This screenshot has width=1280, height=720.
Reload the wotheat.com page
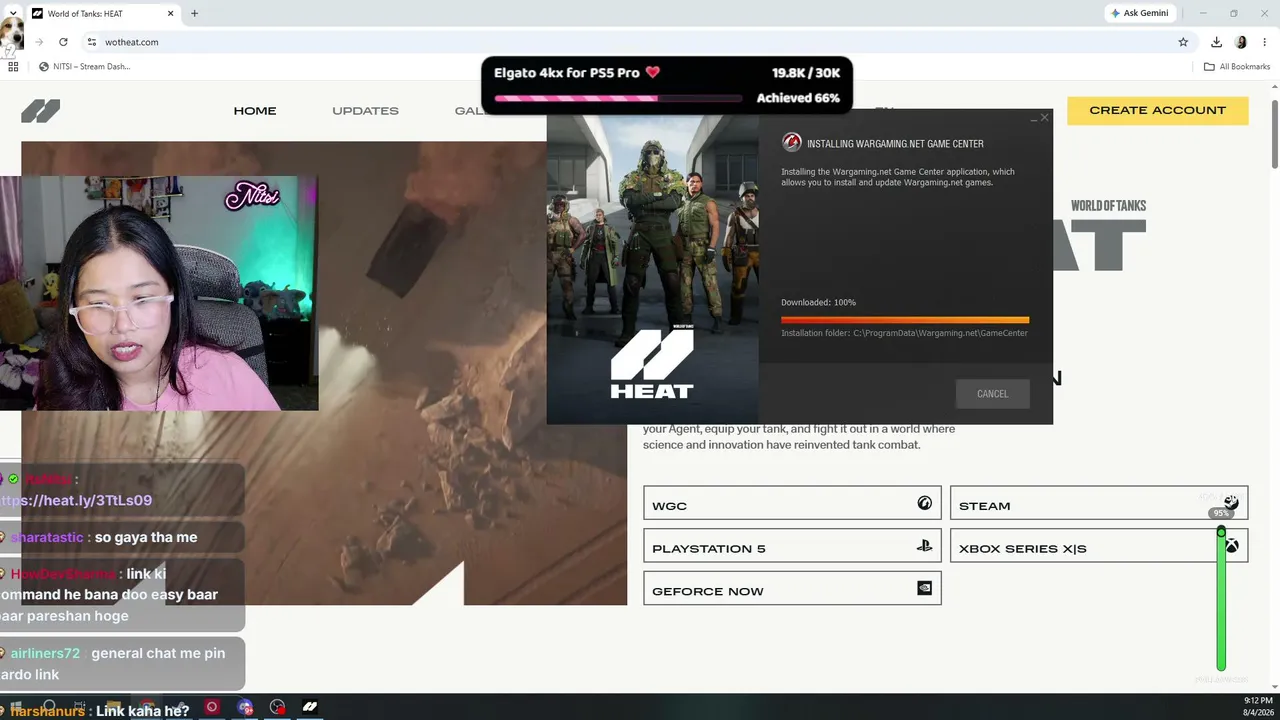click(x=63, y=42)
